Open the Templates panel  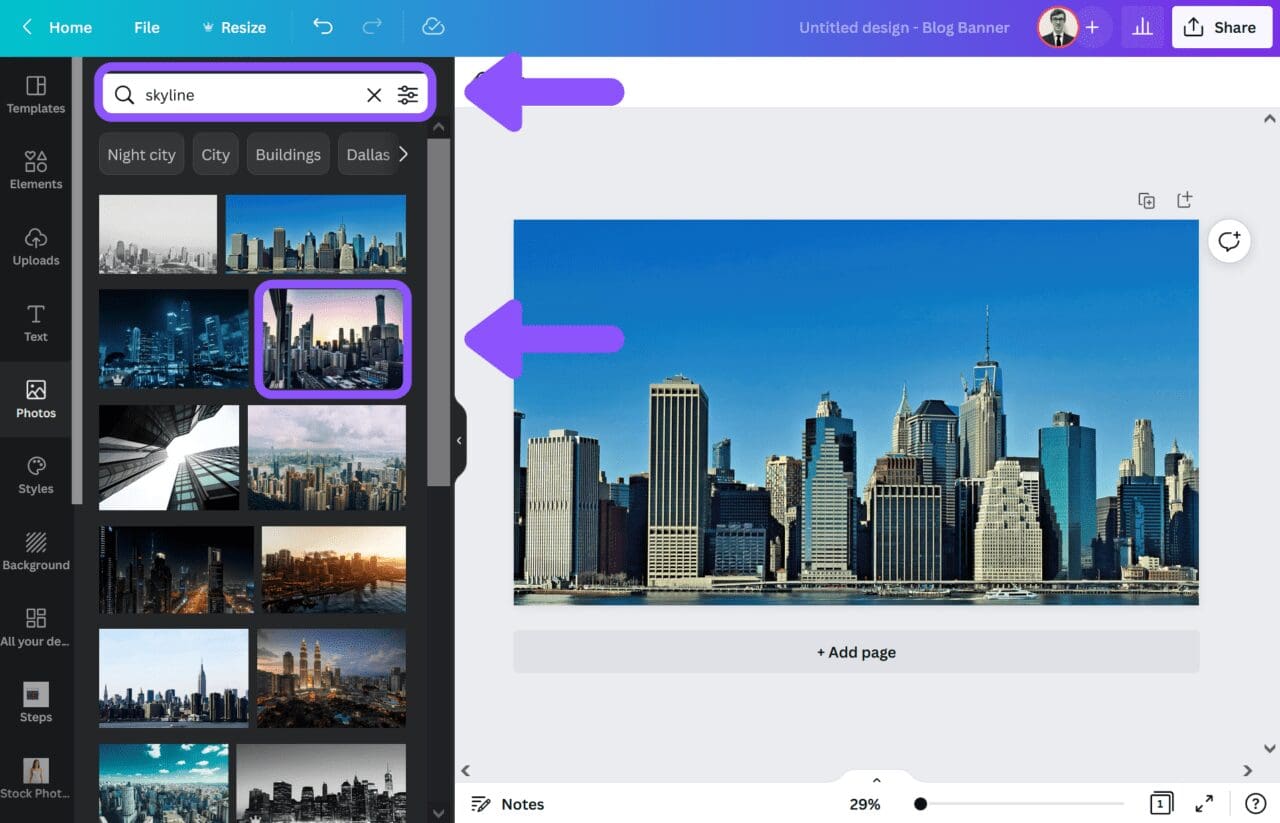pyautogui.click(x=36, y=93)
